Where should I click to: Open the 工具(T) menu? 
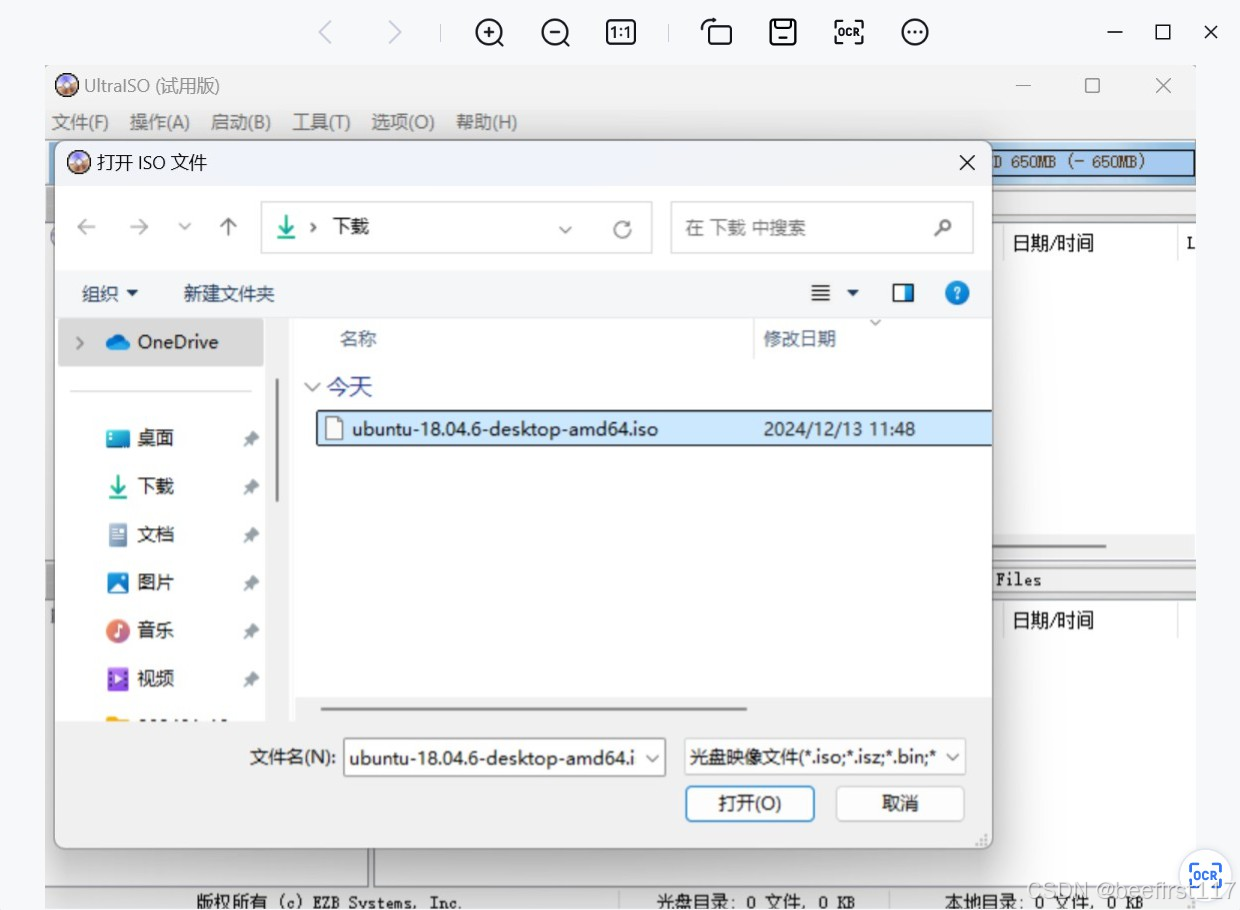point(320,122)
